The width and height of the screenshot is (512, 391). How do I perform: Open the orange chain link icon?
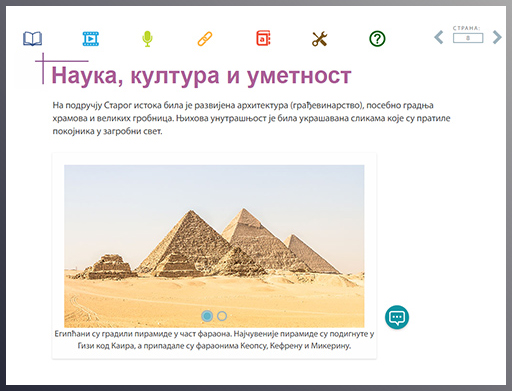coord(205,39)
